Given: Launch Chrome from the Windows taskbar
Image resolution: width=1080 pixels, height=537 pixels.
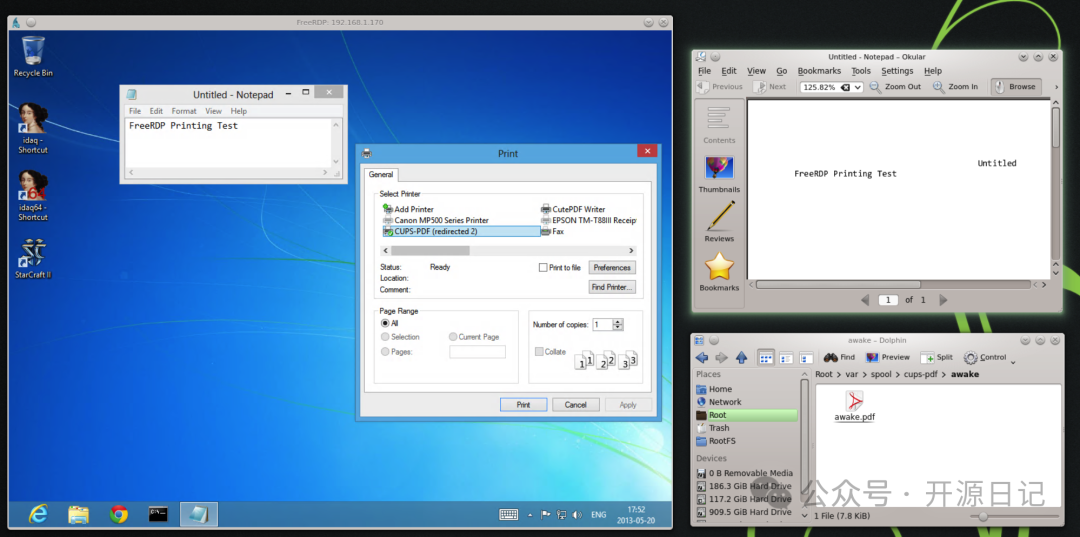Looking at the screenshot, I should coord(119,514).
